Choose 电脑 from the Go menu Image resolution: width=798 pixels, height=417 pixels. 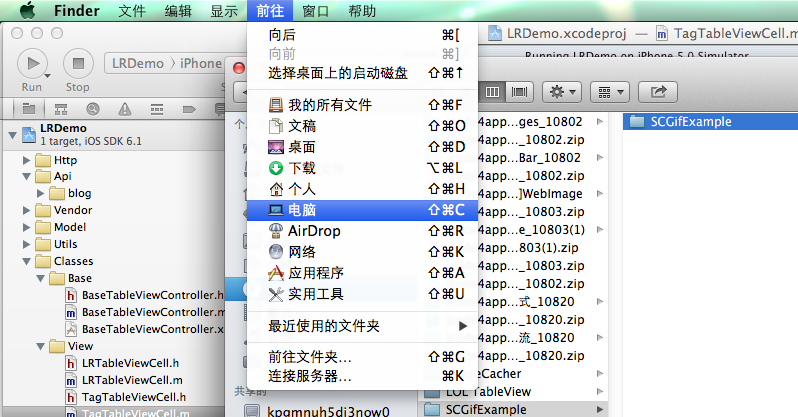coord(362,210)
